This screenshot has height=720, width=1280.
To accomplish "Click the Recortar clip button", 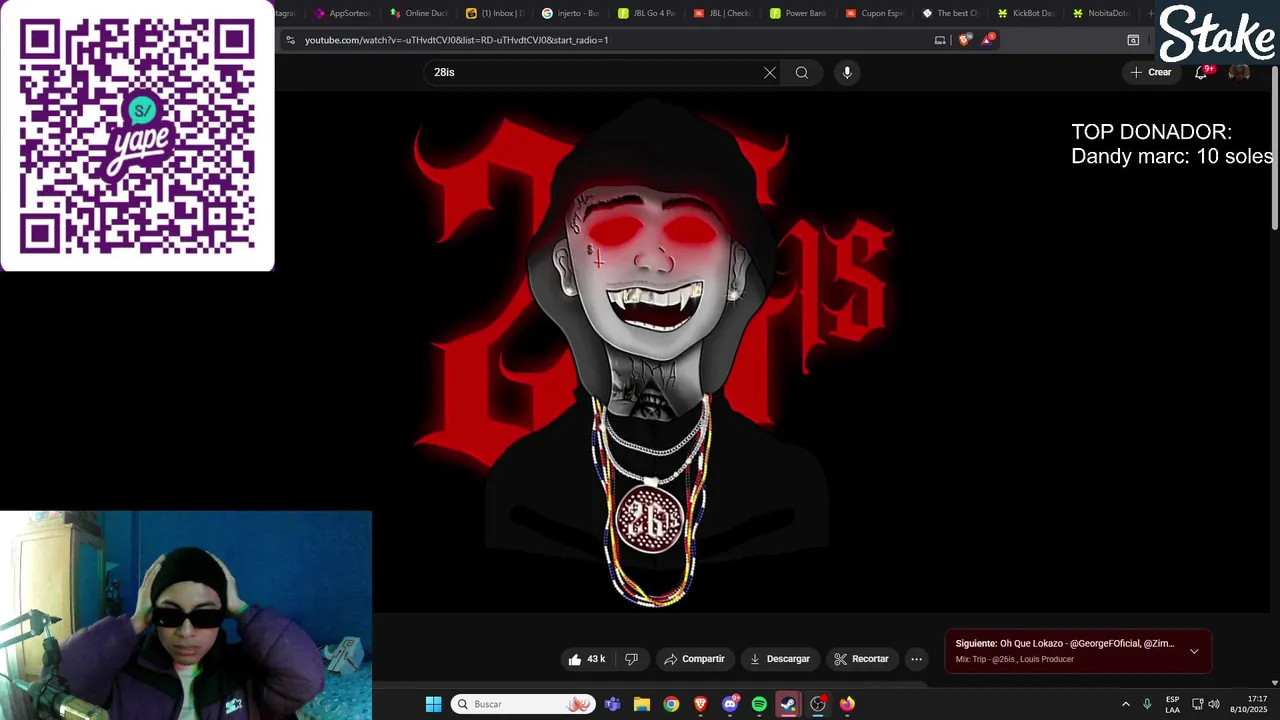I will click(861, 659).
